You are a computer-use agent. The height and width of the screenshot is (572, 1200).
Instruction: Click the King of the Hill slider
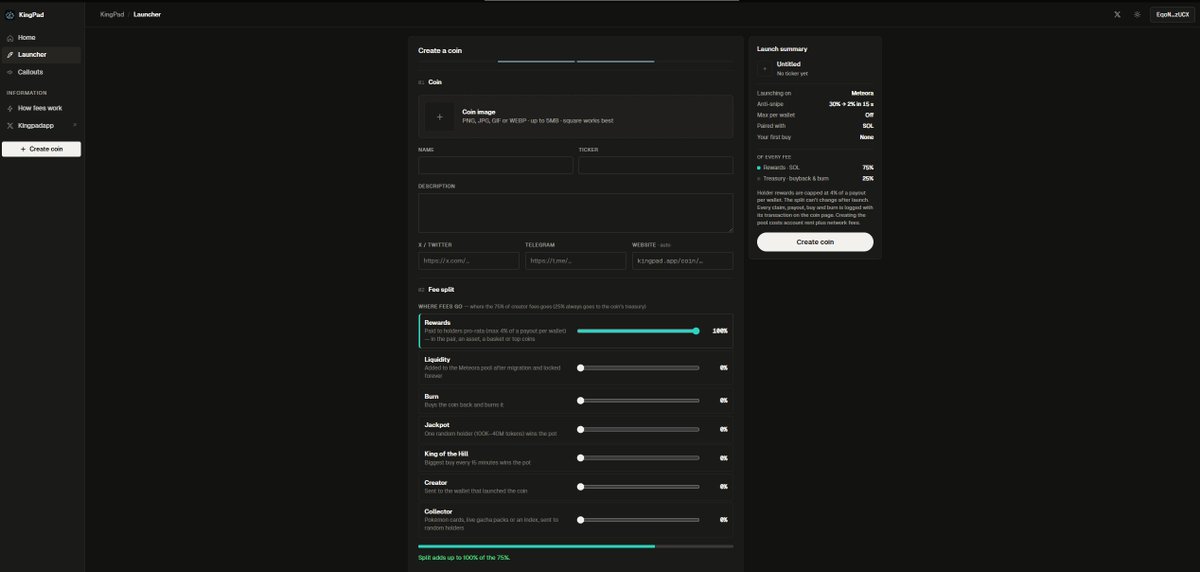coord(638,458)
